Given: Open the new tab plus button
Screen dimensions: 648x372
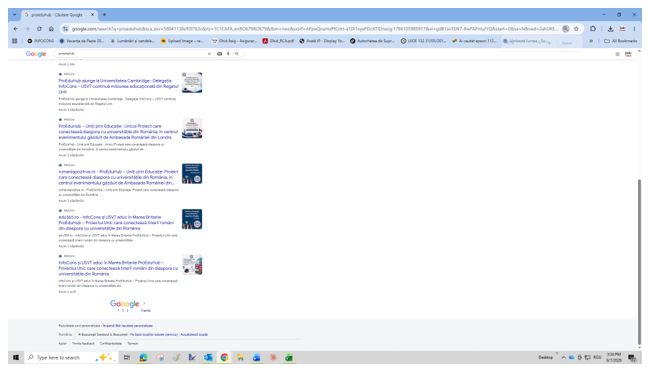Looking at the screenshot, I should pyautogui.click(x=104, y=14).
